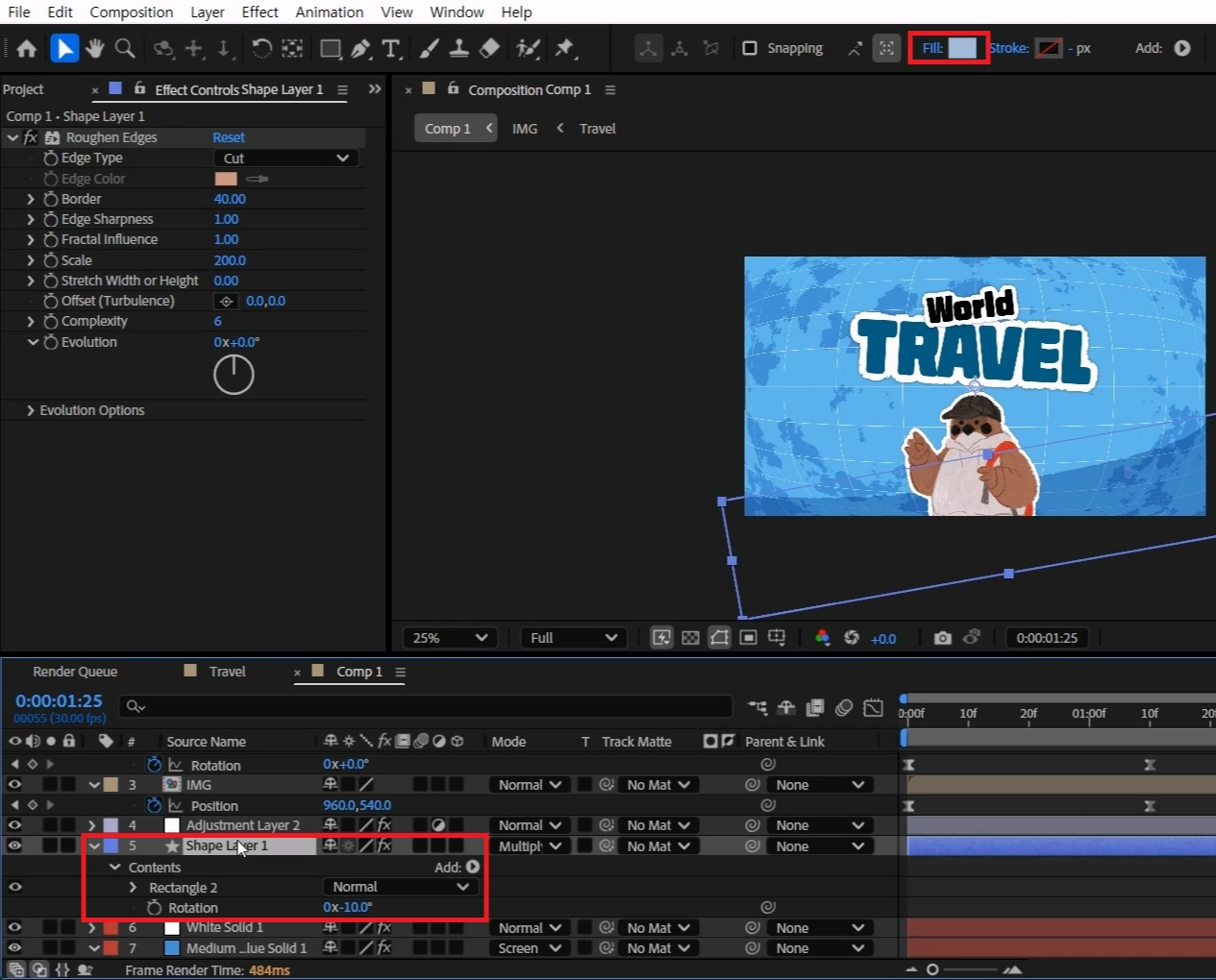This screenshot has width=1216, height=980.
Task: Hide Adjustment Layer 2 visibility eye
Action: [14, 825]
